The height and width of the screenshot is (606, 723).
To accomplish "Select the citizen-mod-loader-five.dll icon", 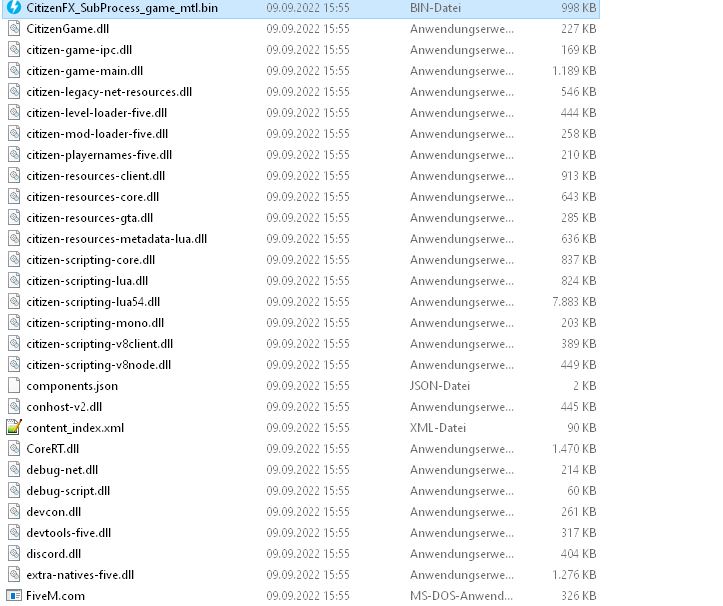I will click(14, 133).
